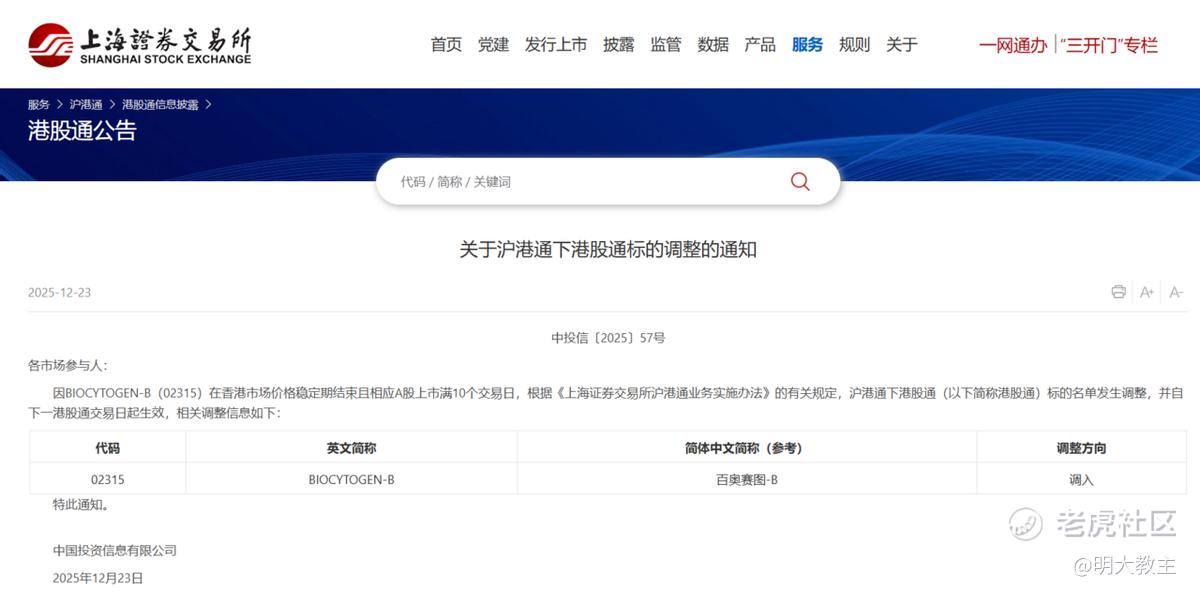
Task: Open the "三开门"专栏 link
Action: click(x=1109, y=45)
